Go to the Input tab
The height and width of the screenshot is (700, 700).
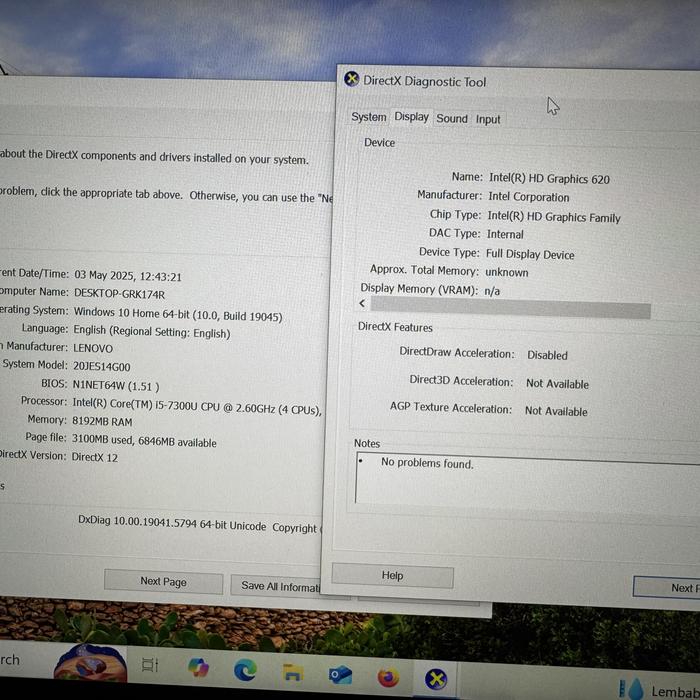pos(488,120)
